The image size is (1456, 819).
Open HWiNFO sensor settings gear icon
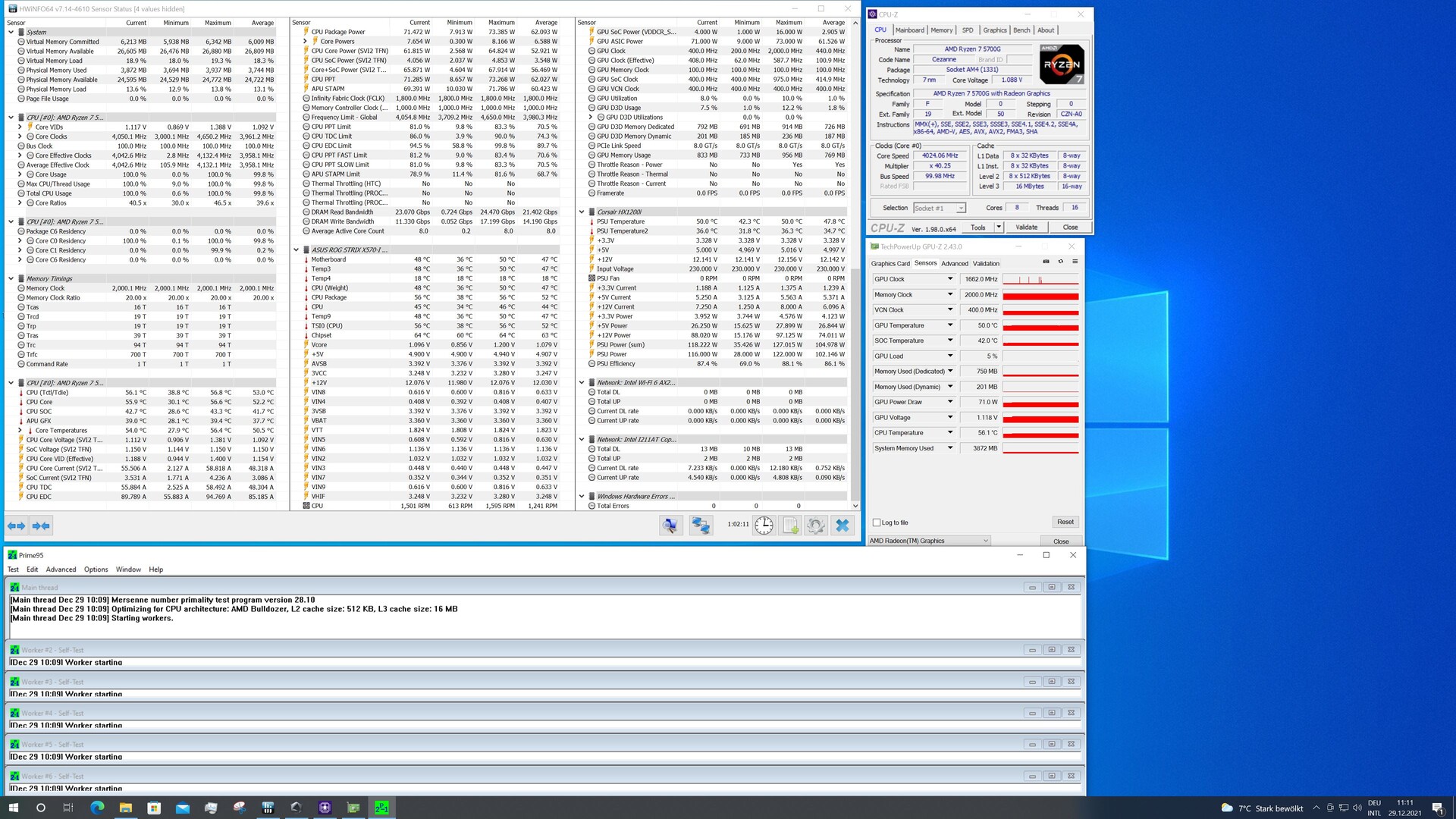click(x=816, y=525)
